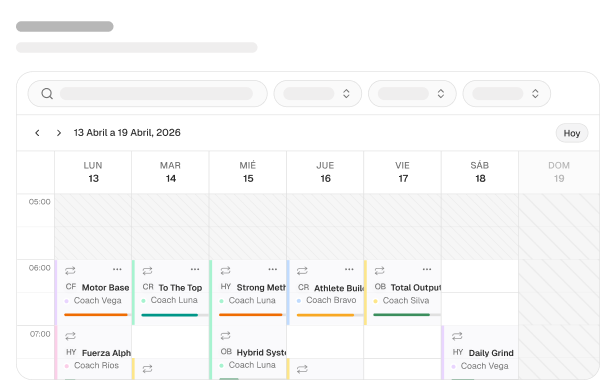Click the recurring icon on Total Output
Viewport: 600px width, 380px height.
coord(379,271)
